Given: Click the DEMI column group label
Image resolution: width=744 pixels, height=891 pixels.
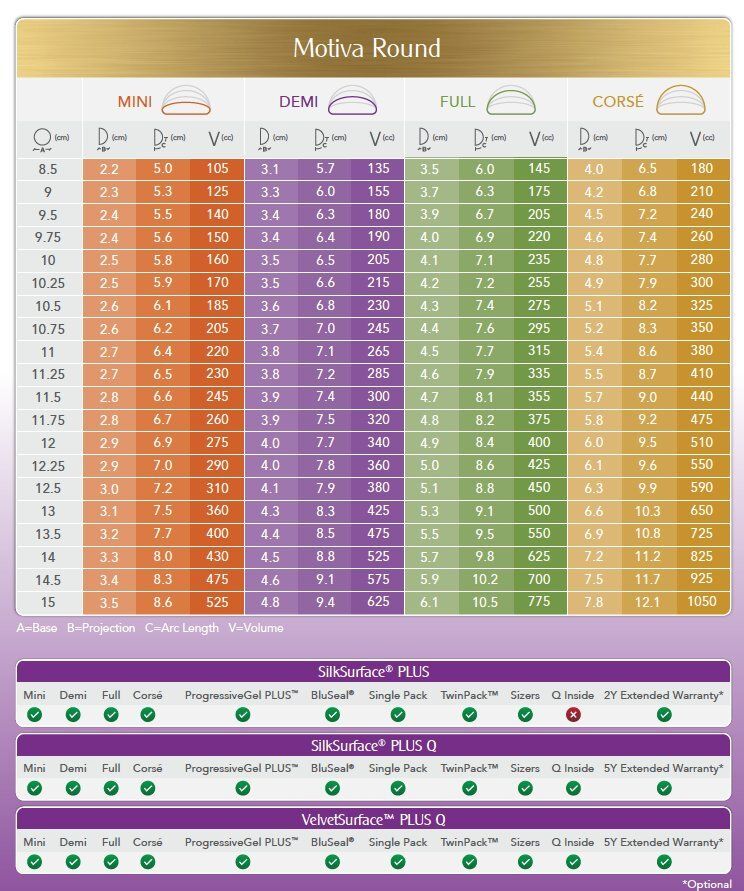Looking at the screenshot, I should tap(298, 102).
